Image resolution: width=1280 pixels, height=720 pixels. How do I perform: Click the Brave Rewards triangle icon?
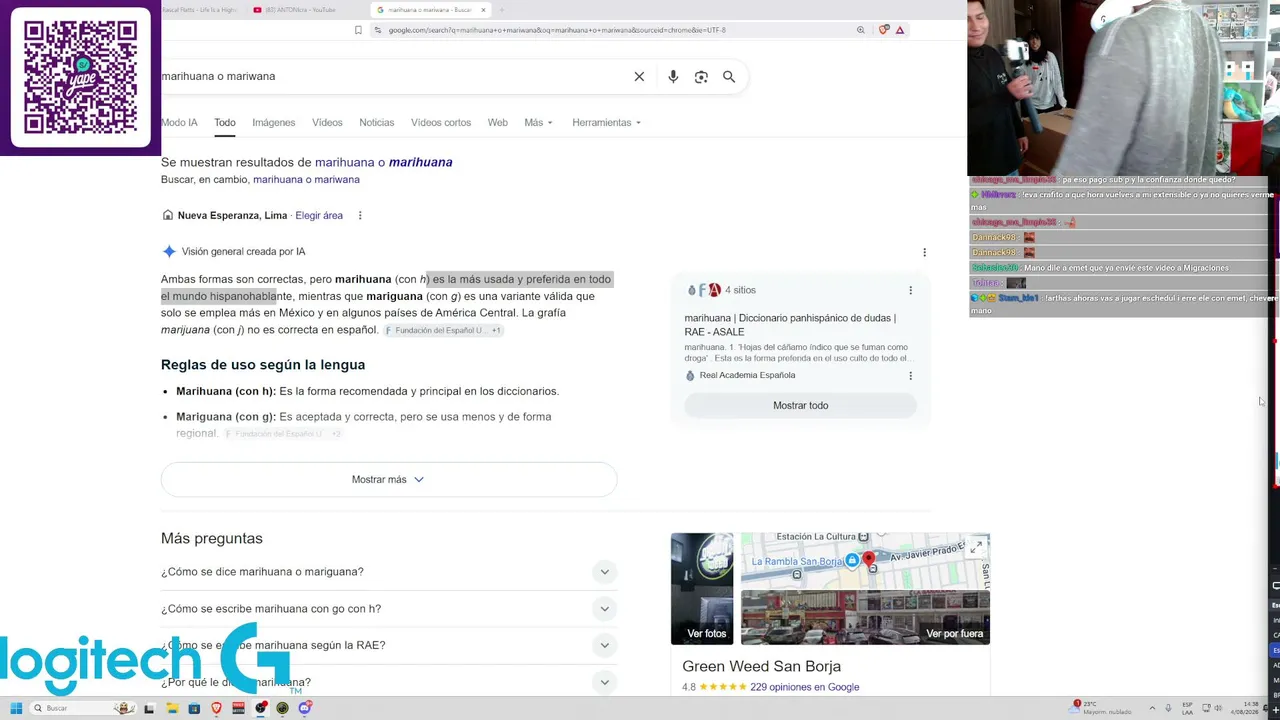point(900,30)
